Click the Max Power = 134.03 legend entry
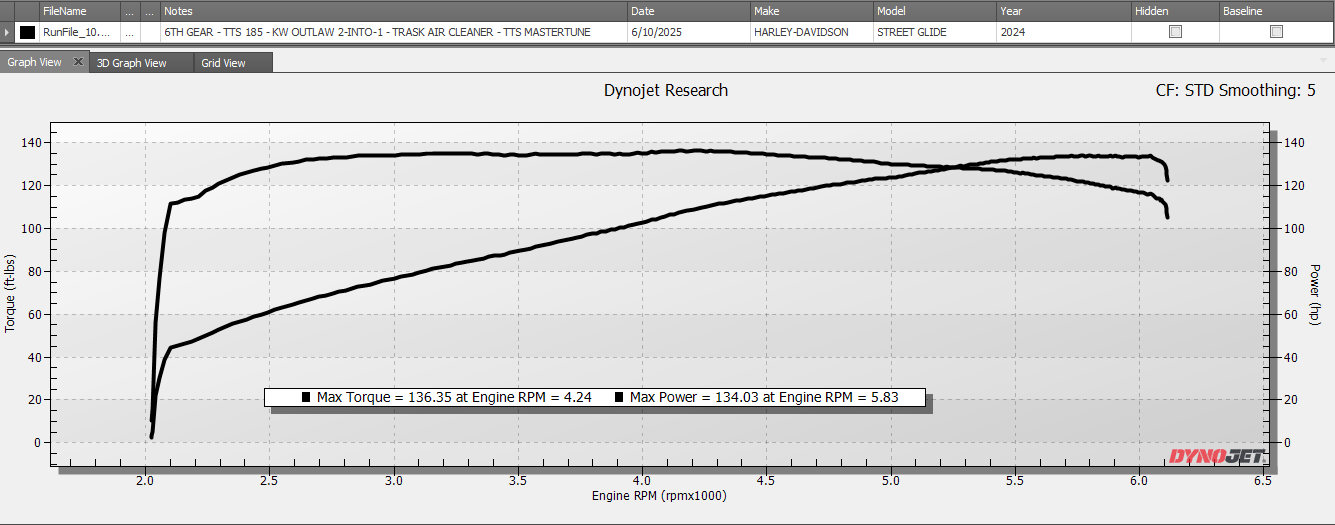This screenshot has width=1335, height=525. point(757,397)
